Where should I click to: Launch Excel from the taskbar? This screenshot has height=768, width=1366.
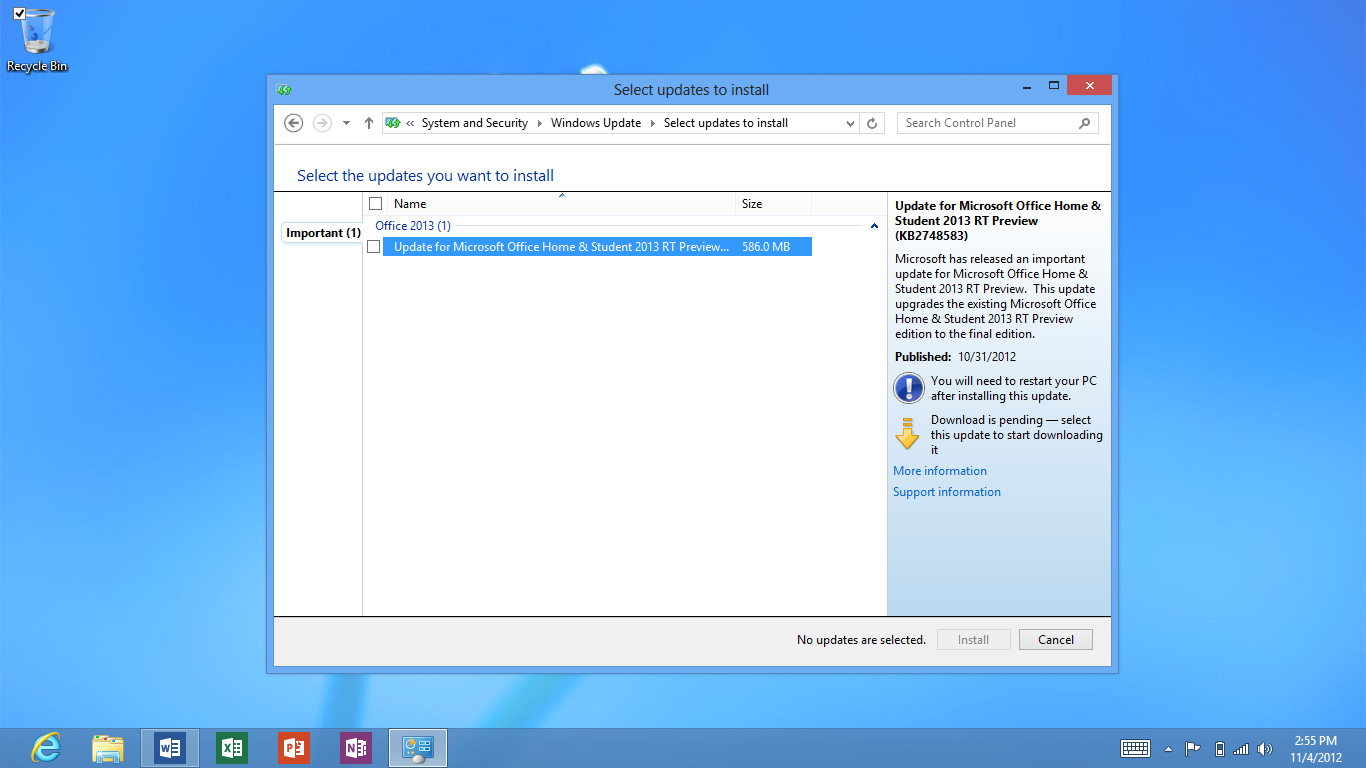click(232, 748)
